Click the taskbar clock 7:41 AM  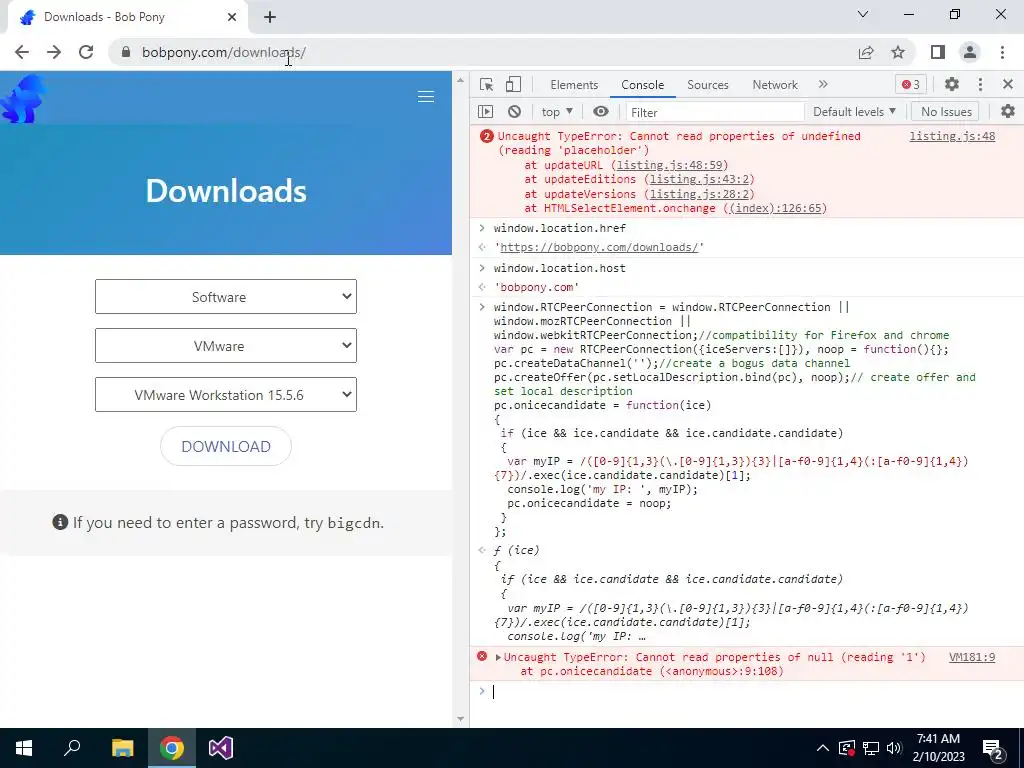938,739
